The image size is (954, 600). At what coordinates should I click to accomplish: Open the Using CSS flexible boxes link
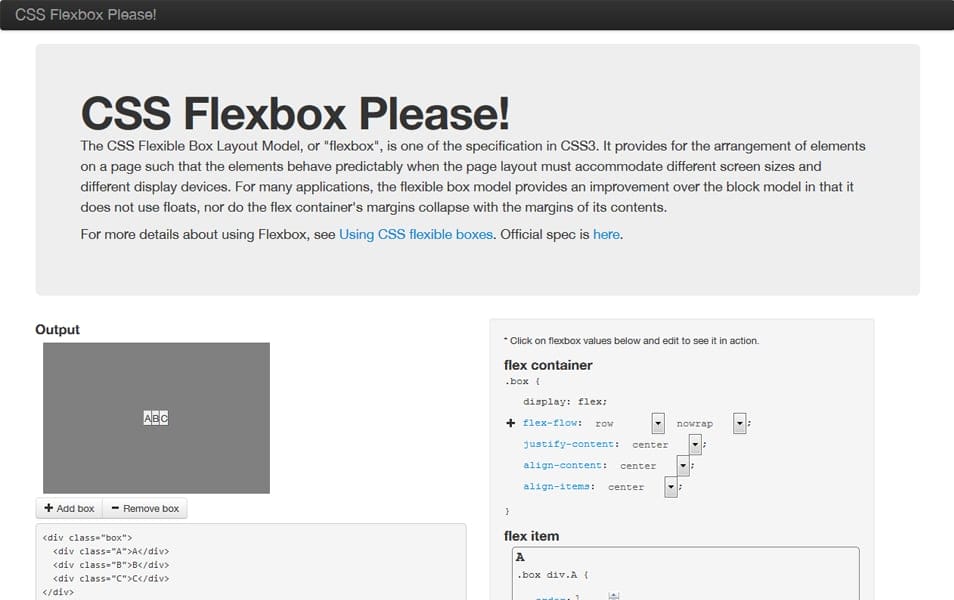pyautogui.click(x=416, y=234)
